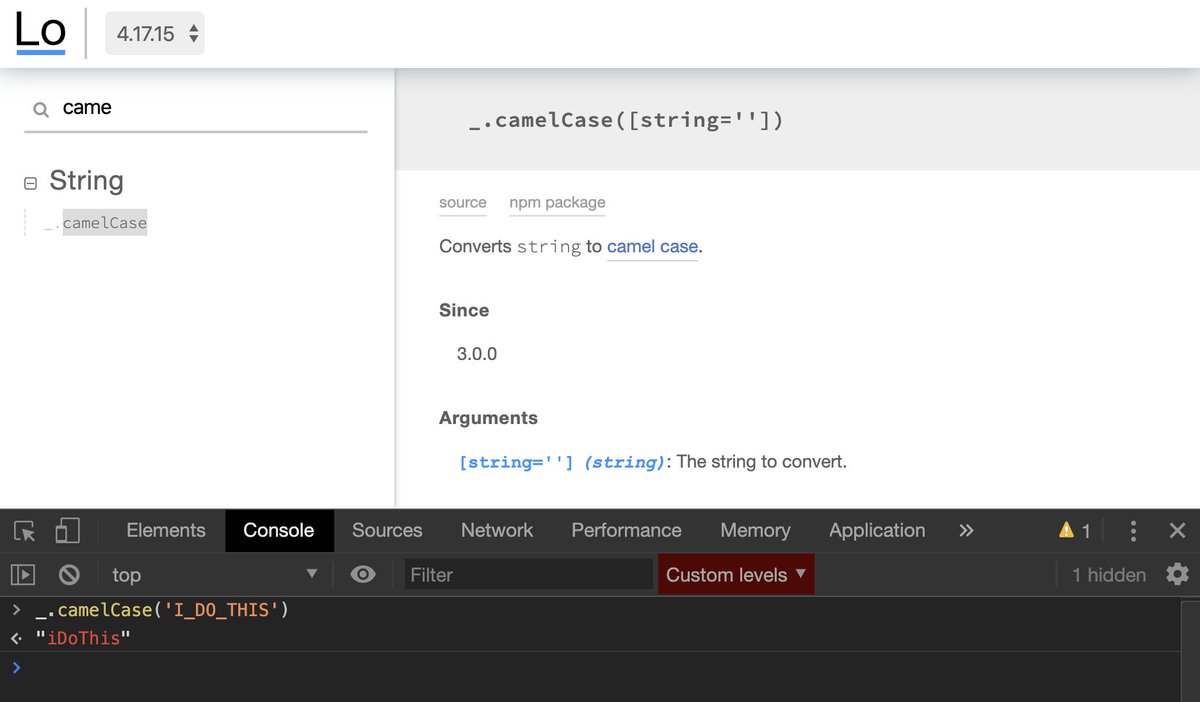Focus the 'came' search field

[x=196, y=108]
